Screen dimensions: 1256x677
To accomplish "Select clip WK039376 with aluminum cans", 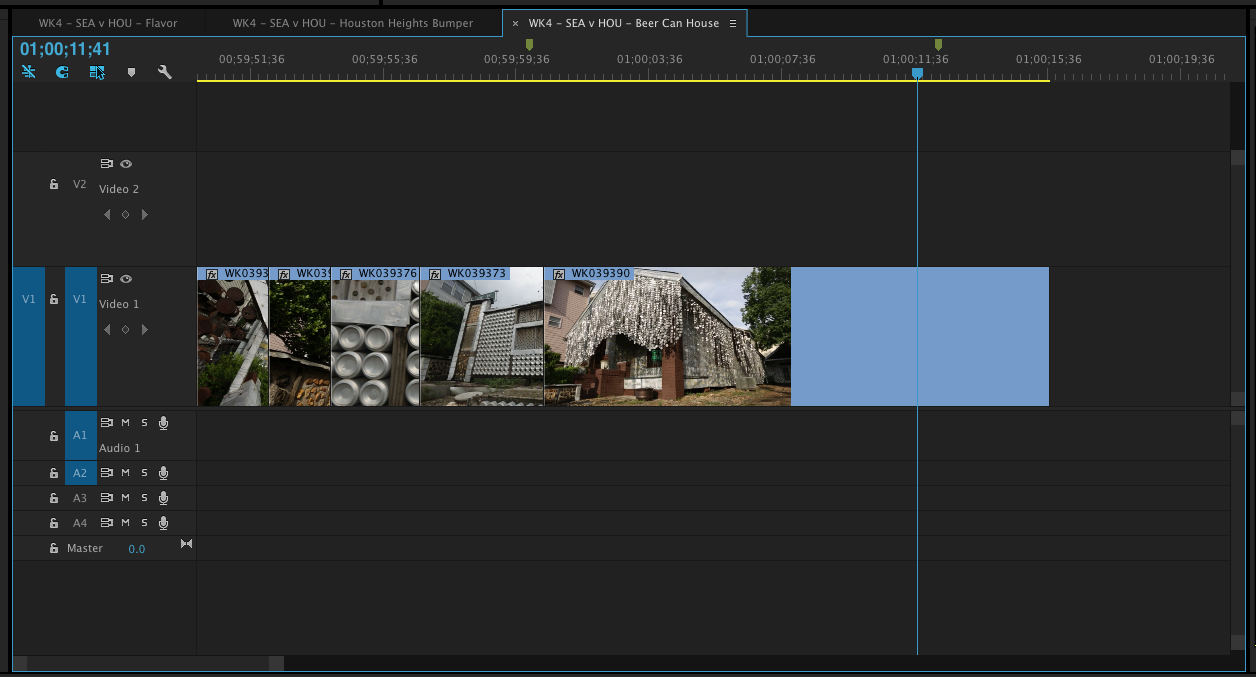I will [x=375, y=336].
